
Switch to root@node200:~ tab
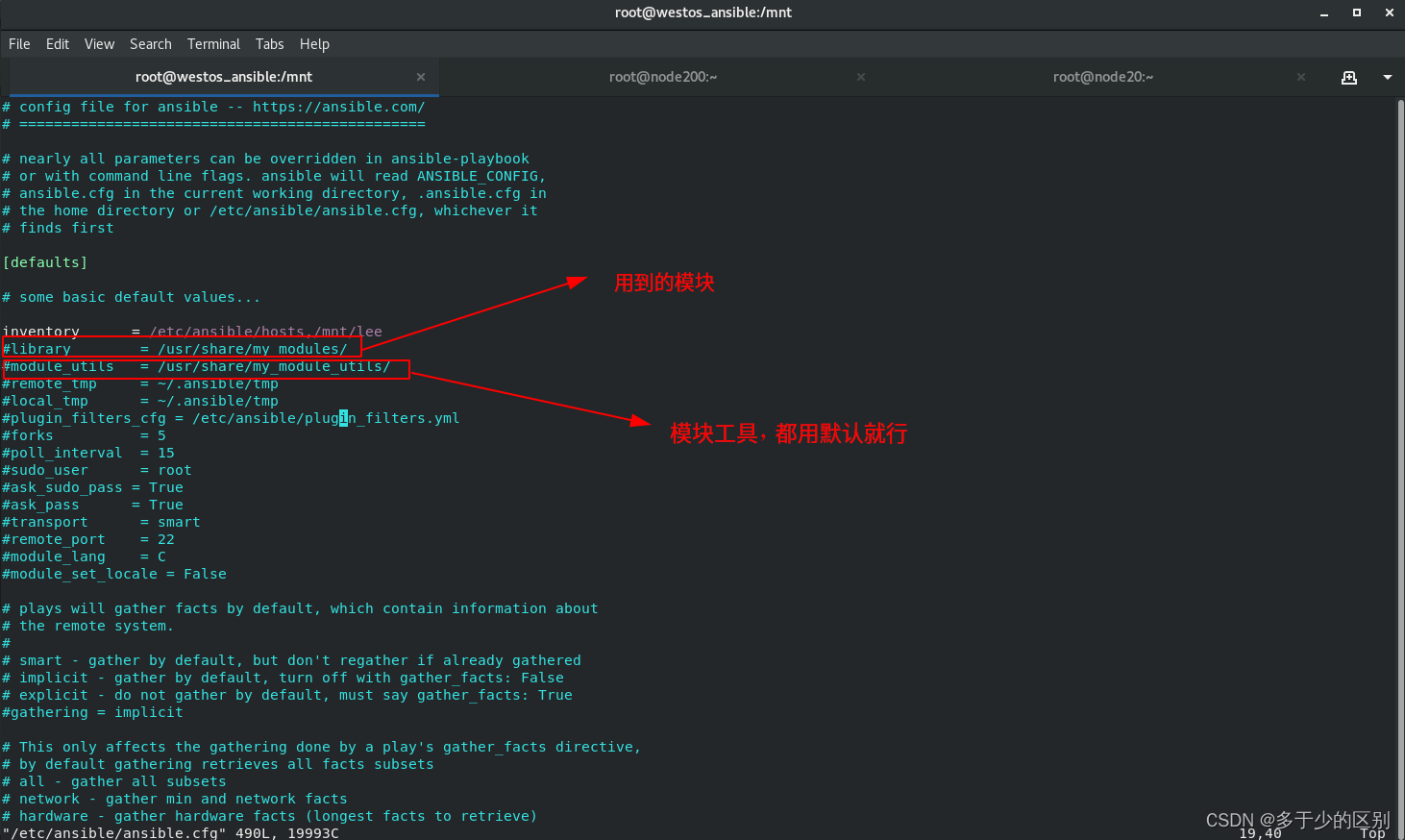coord(663,77)
